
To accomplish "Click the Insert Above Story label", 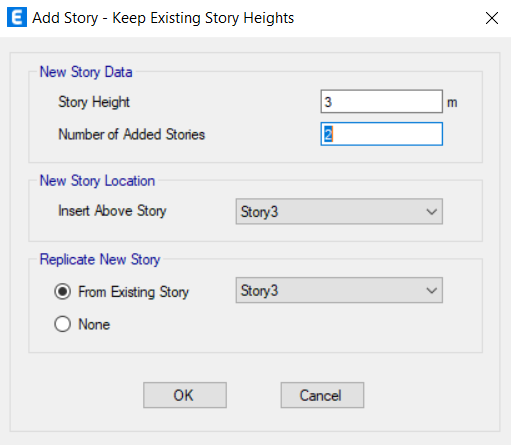I will pos(112,211).
